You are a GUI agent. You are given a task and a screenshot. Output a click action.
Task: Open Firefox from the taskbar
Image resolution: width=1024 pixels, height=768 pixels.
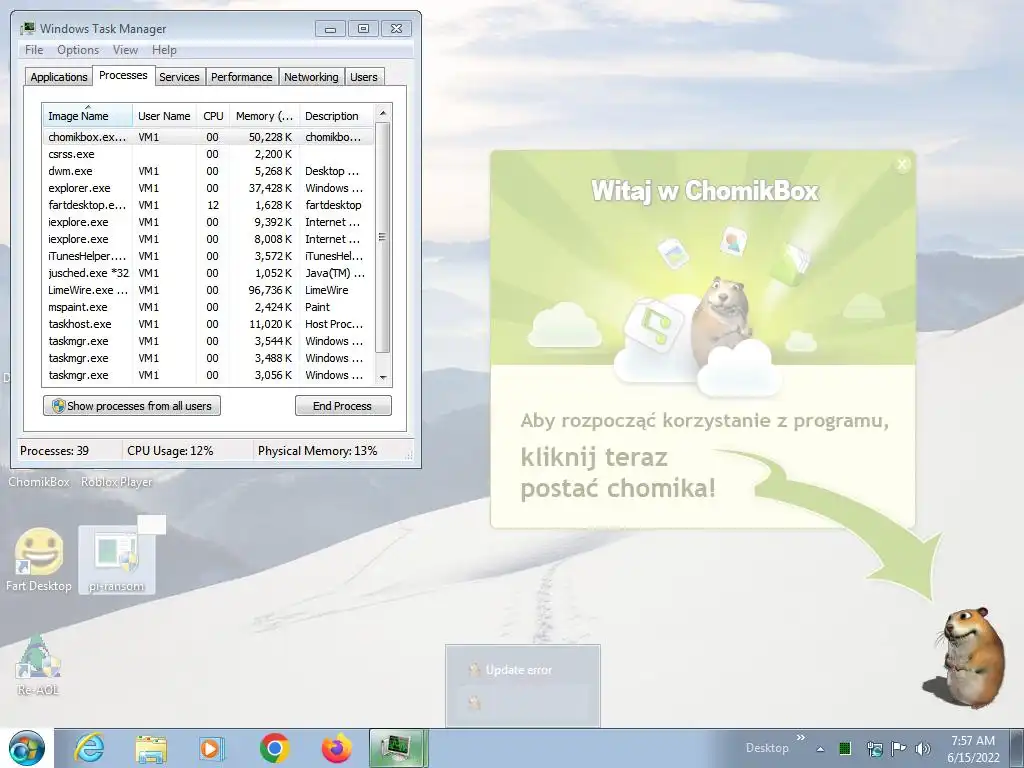coord(336,748)
